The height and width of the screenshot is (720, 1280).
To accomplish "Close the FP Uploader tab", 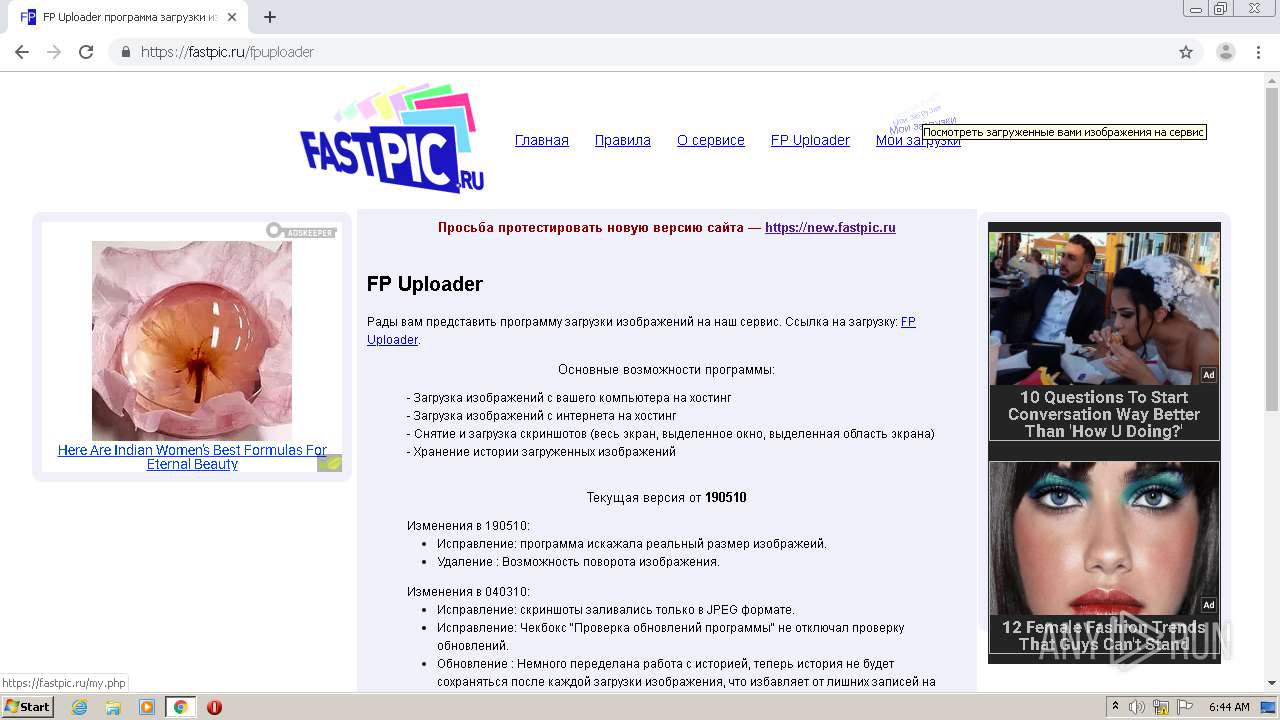I will point(232,17).
